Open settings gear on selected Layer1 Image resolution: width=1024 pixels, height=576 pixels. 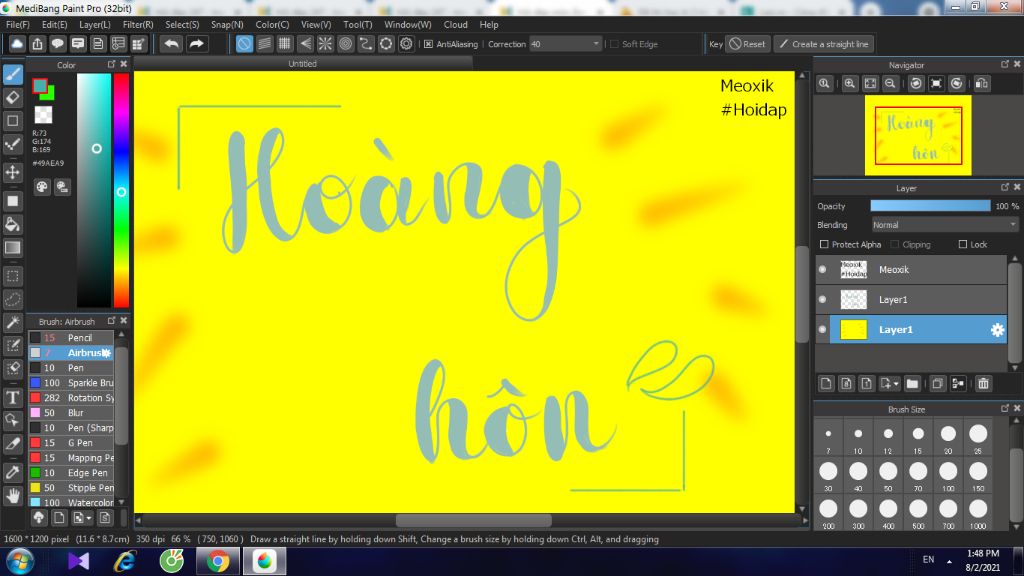997,330
